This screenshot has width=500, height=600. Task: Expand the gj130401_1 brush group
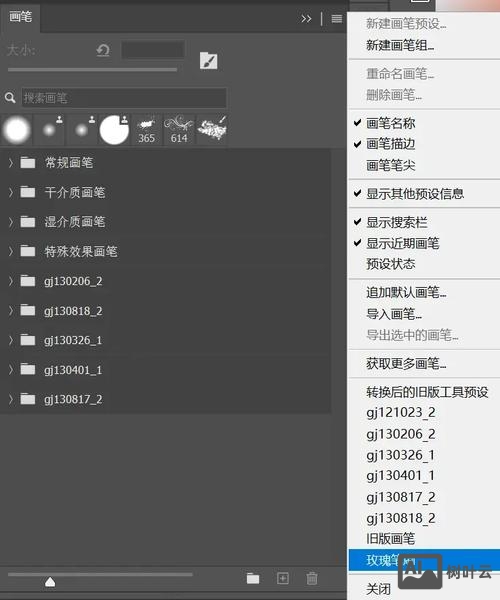point(11,370)
